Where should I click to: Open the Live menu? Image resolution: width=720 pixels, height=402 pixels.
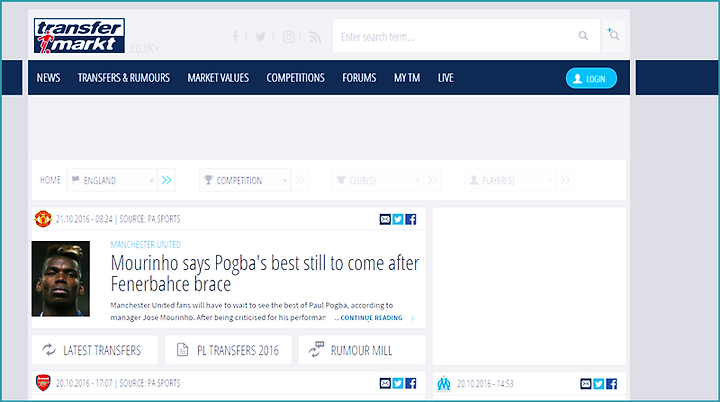(445, 78)
